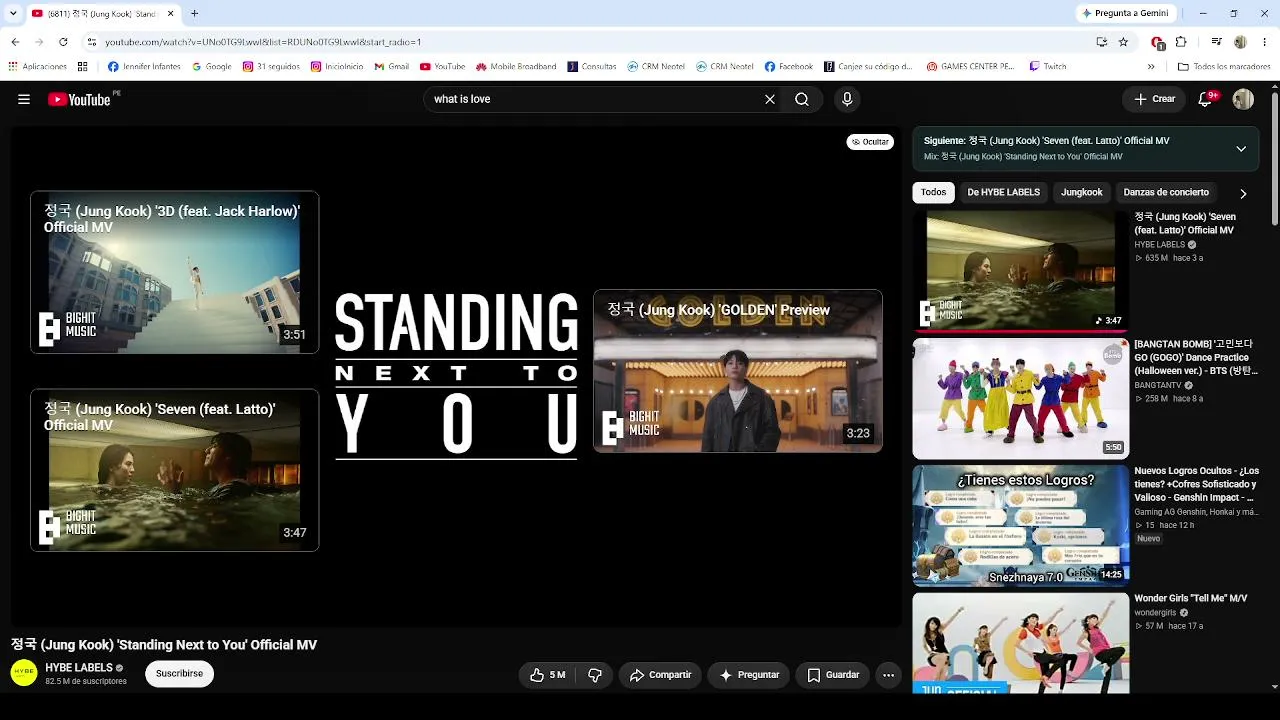Expand the hidden bookmarks overflow chevron
The width and height of the screenshot is (1280, 720).
(x=1151, y=67)
